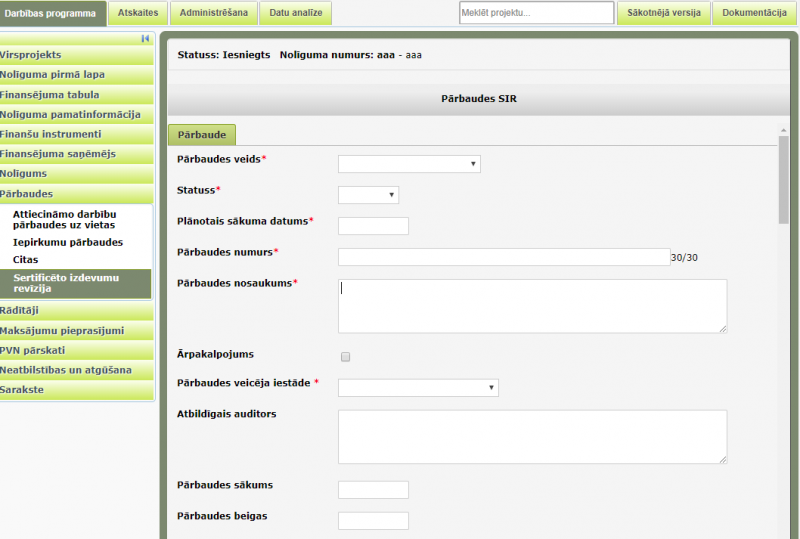Open the Administrēšana tab

click(x=212, y=13)
